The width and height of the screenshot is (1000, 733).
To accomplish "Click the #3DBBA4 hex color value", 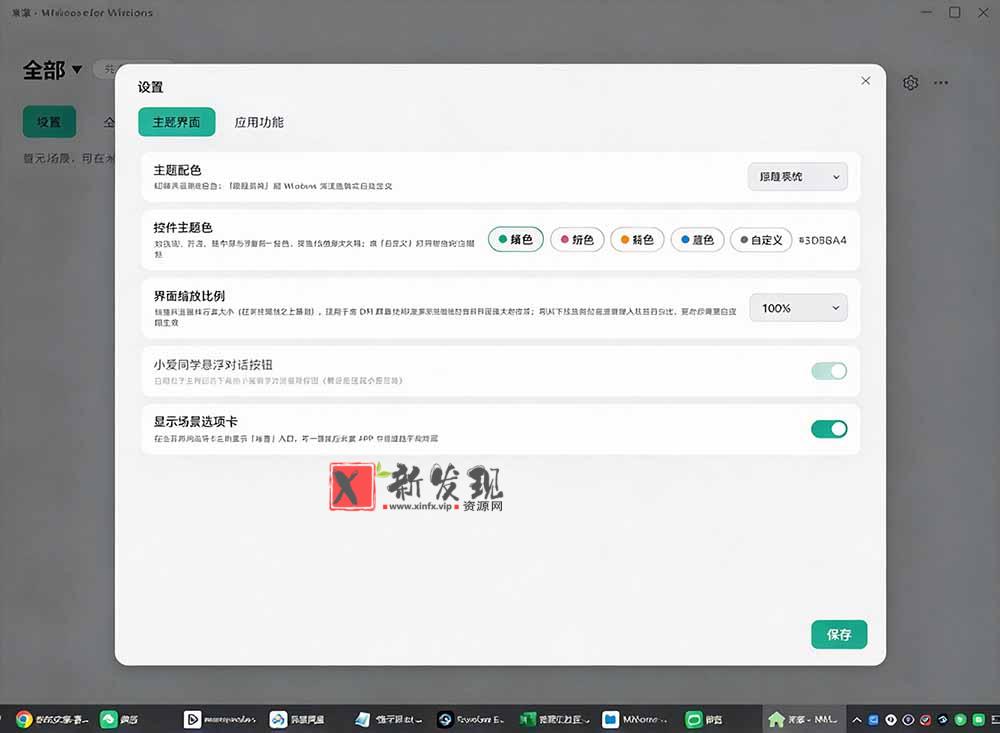I will click(x=823, y=241).
